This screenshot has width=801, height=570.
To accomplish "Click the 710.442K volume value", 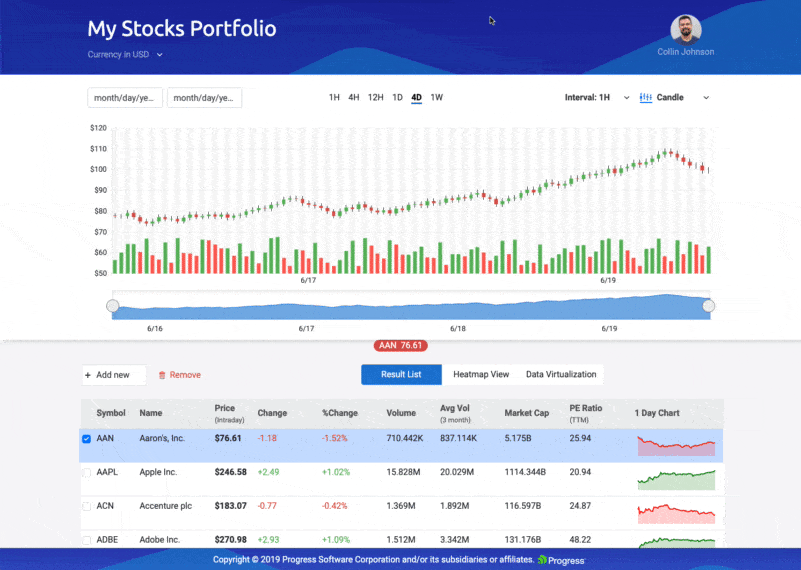I will pyautogui.click(x=405, y=439).
